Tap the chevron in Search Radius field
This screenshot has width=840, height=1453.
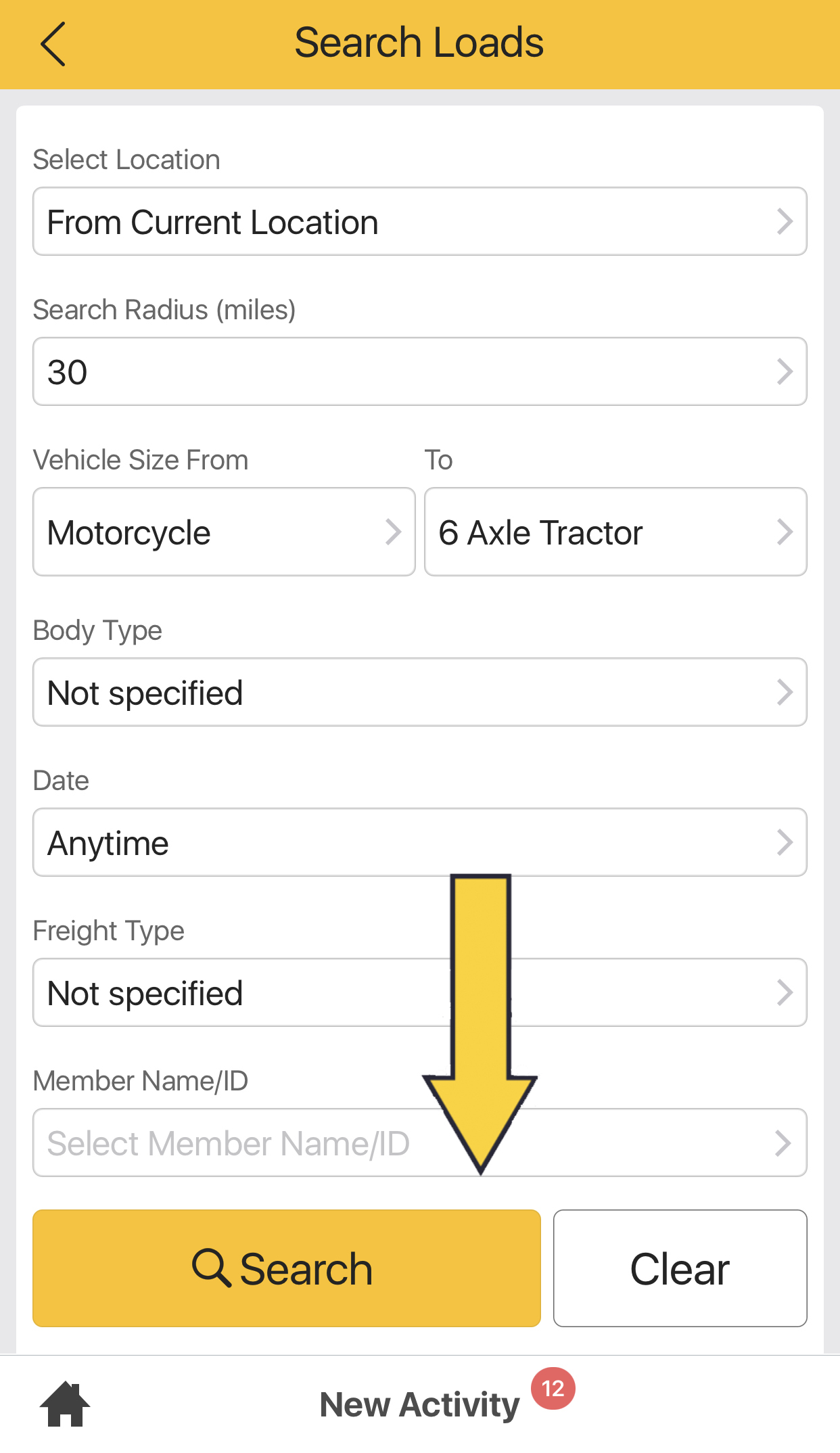coord(785,372)
